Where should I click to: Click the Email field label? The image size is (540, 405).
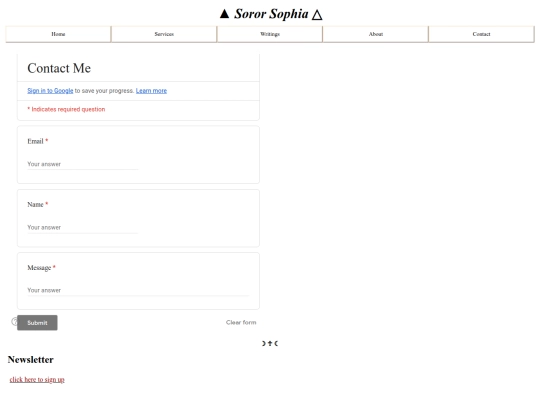[35, 141]
